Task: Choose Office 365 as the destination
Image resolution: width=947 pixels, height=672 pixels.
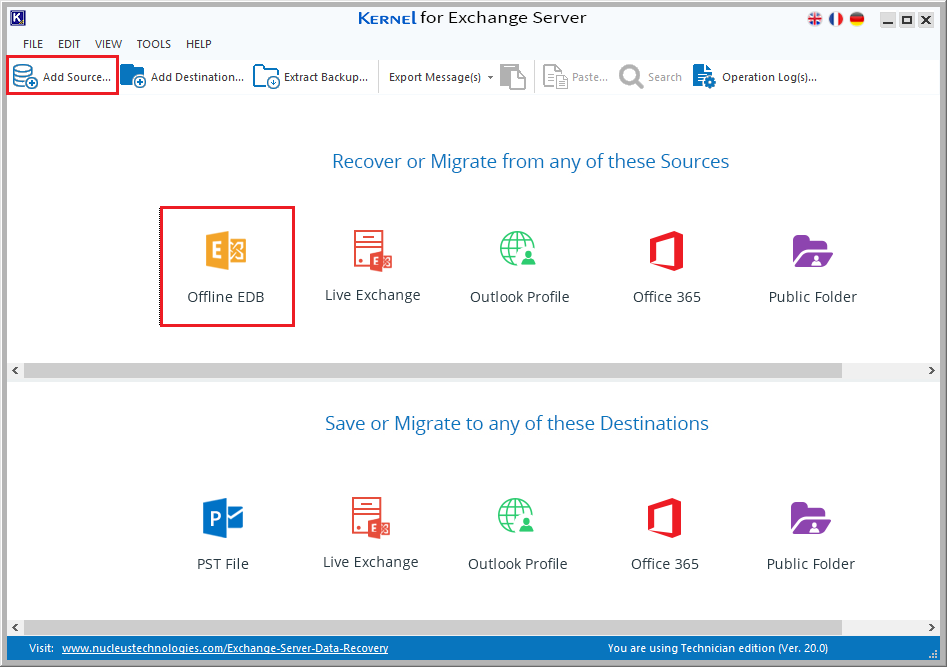Action: coord(665,534)
